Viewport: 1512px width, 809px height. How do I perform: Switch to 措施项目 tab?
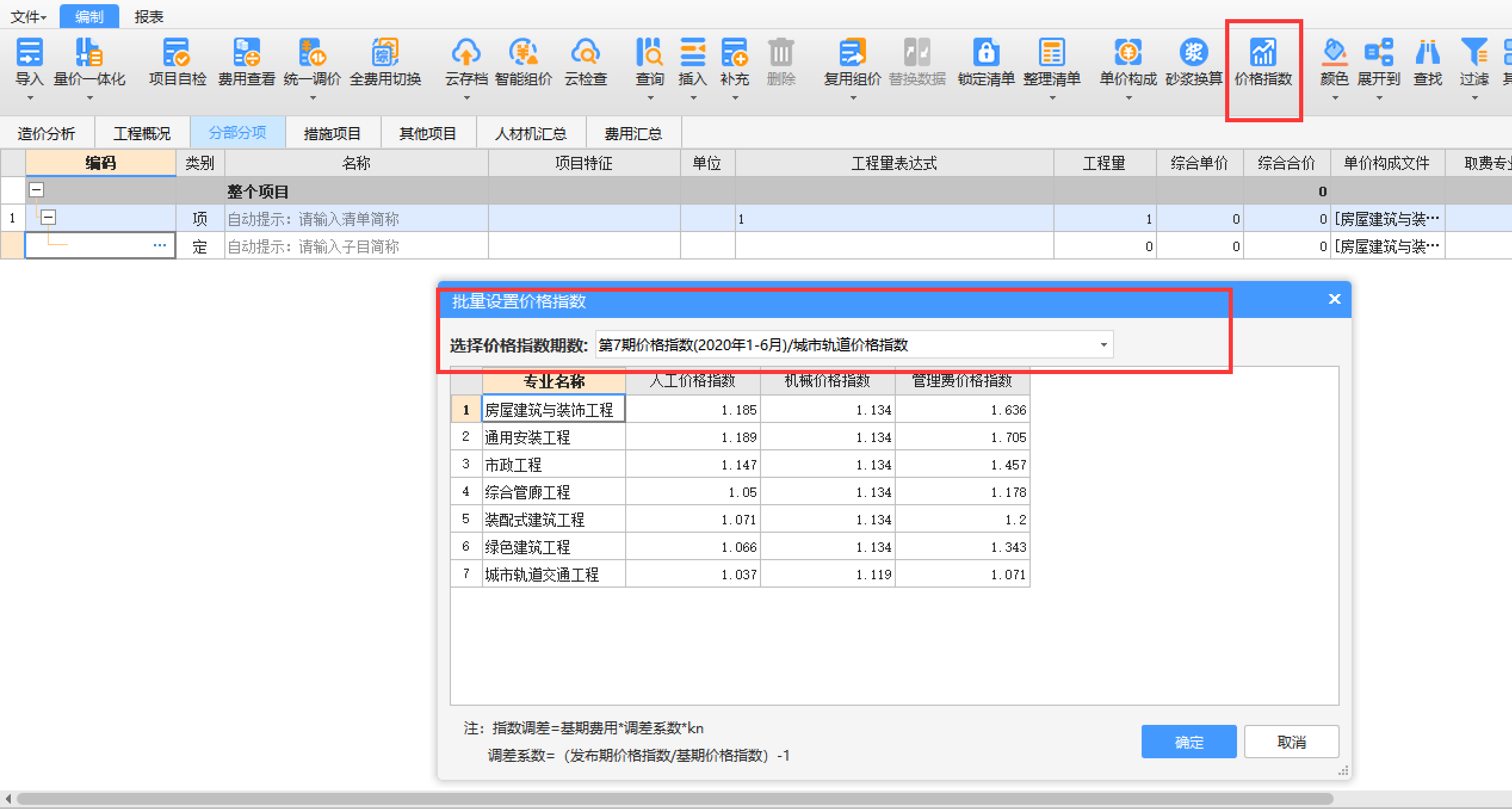pyautogui.click(x=332, y=133)
